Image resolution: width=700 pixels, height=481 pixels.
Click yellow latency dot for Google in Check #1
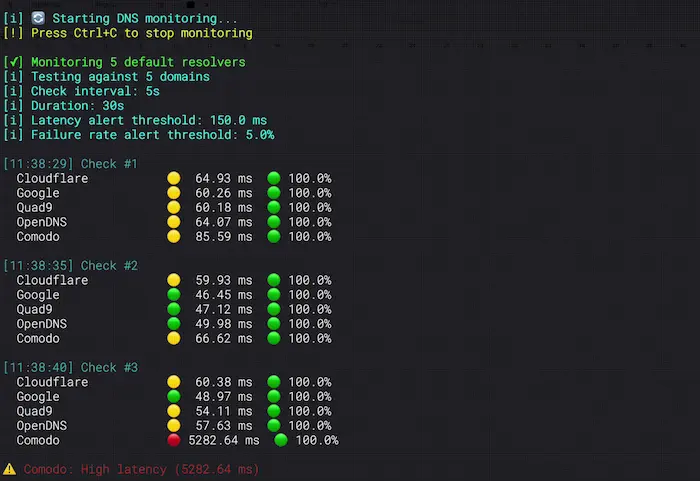pyautogui.click(x=174, y=193)
